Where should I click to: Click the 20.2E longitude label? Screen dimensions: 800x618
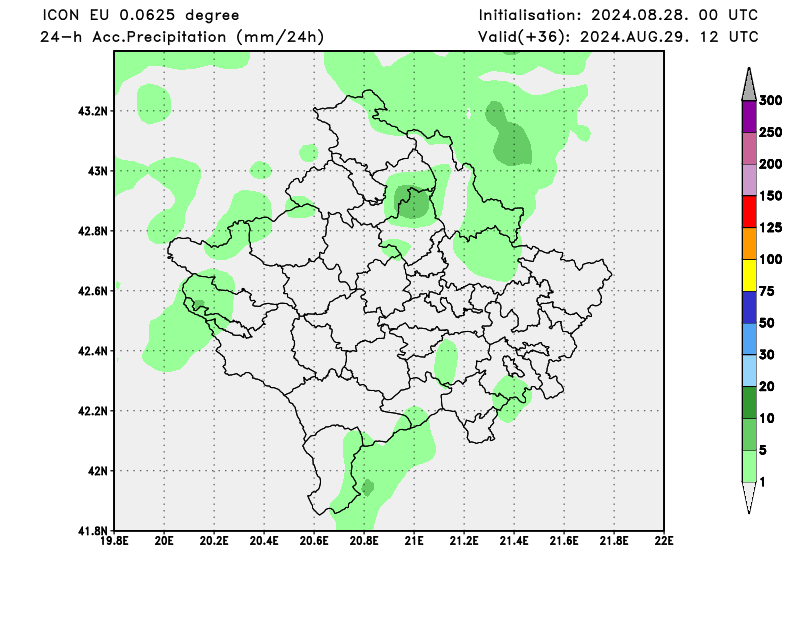(x=214, y=540)
